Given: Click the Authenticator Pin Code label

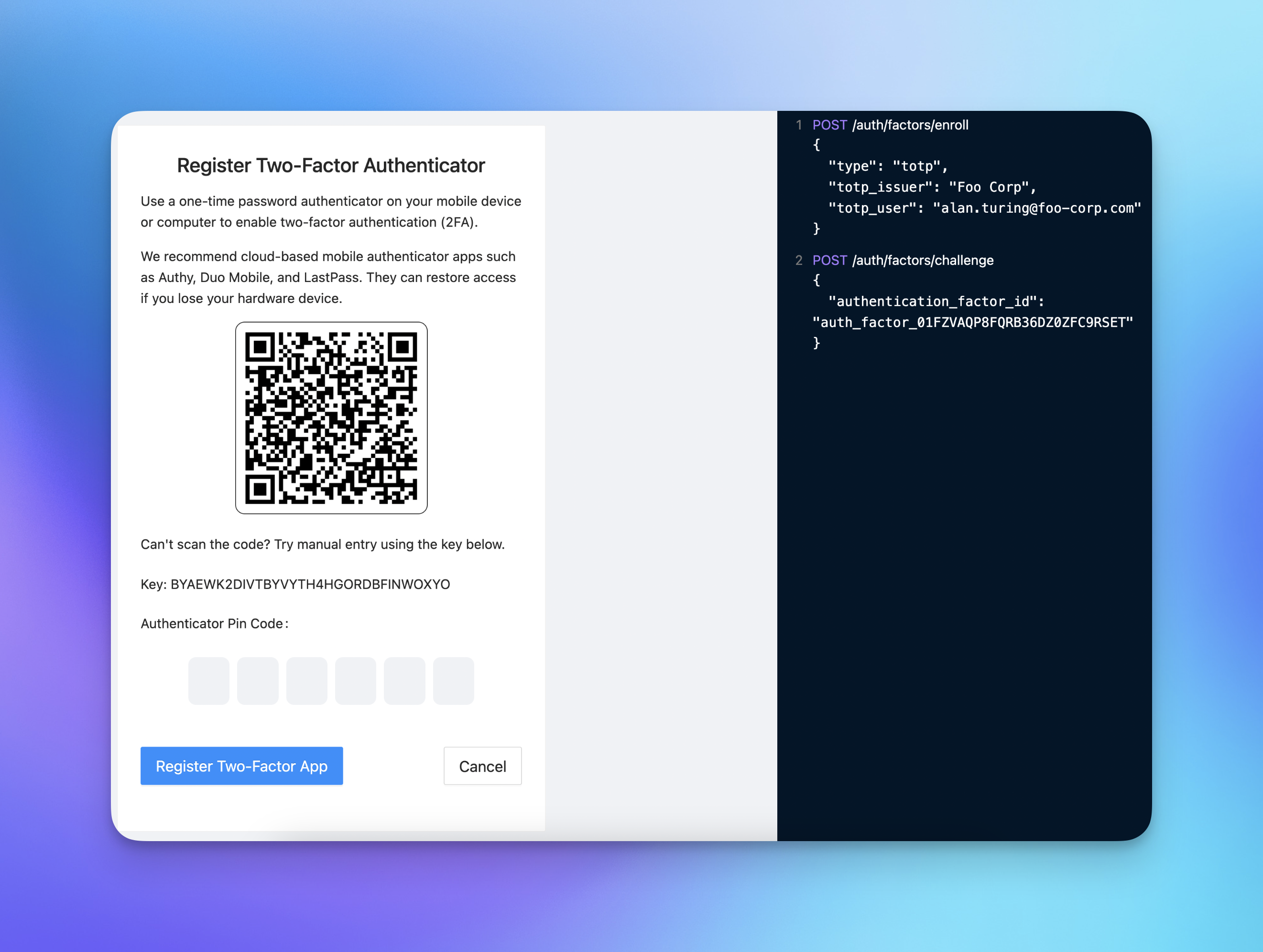Looking at the screenshot, I should (x=214, y=623).
